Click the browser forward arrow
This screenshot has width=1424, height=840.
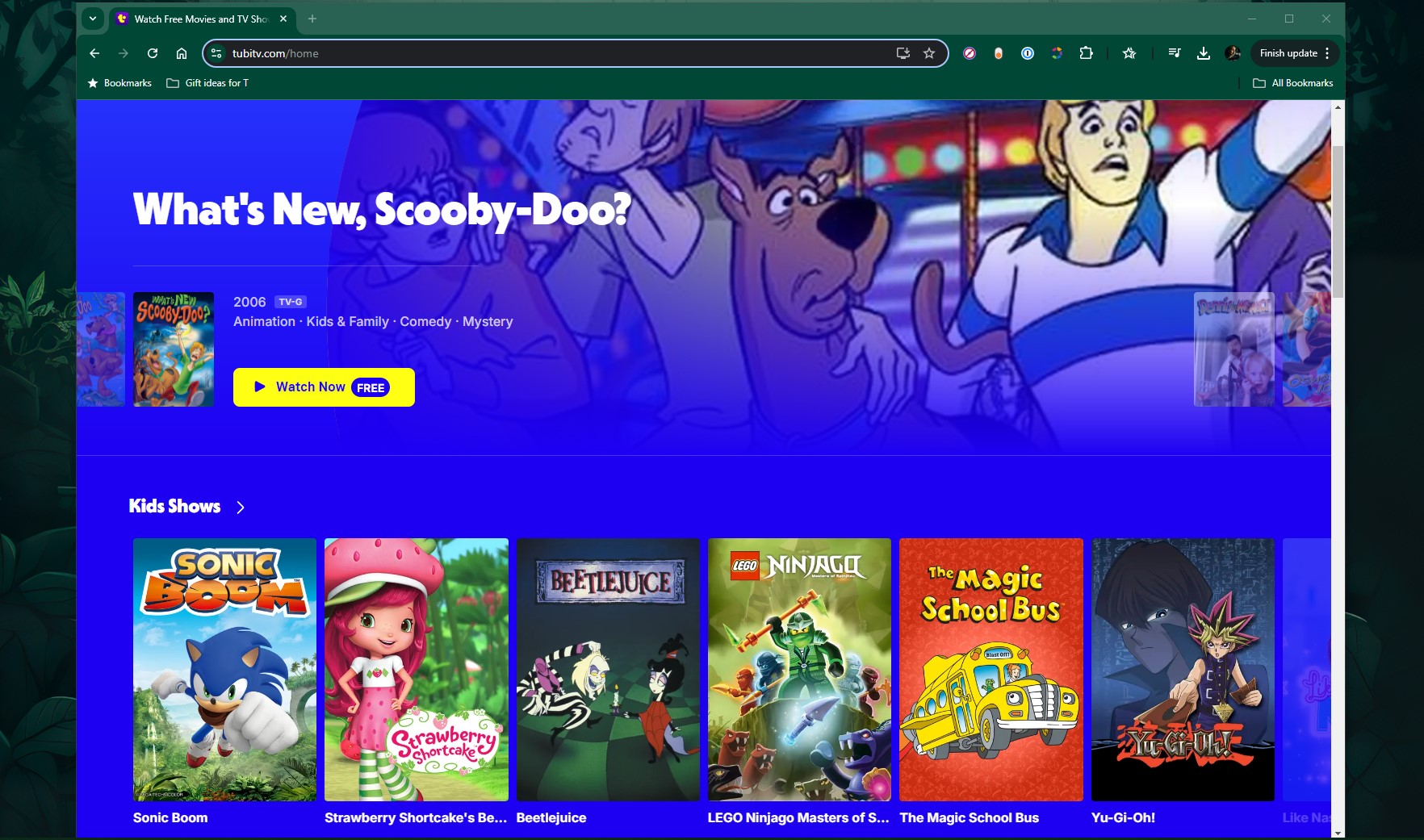click(124, 53)
